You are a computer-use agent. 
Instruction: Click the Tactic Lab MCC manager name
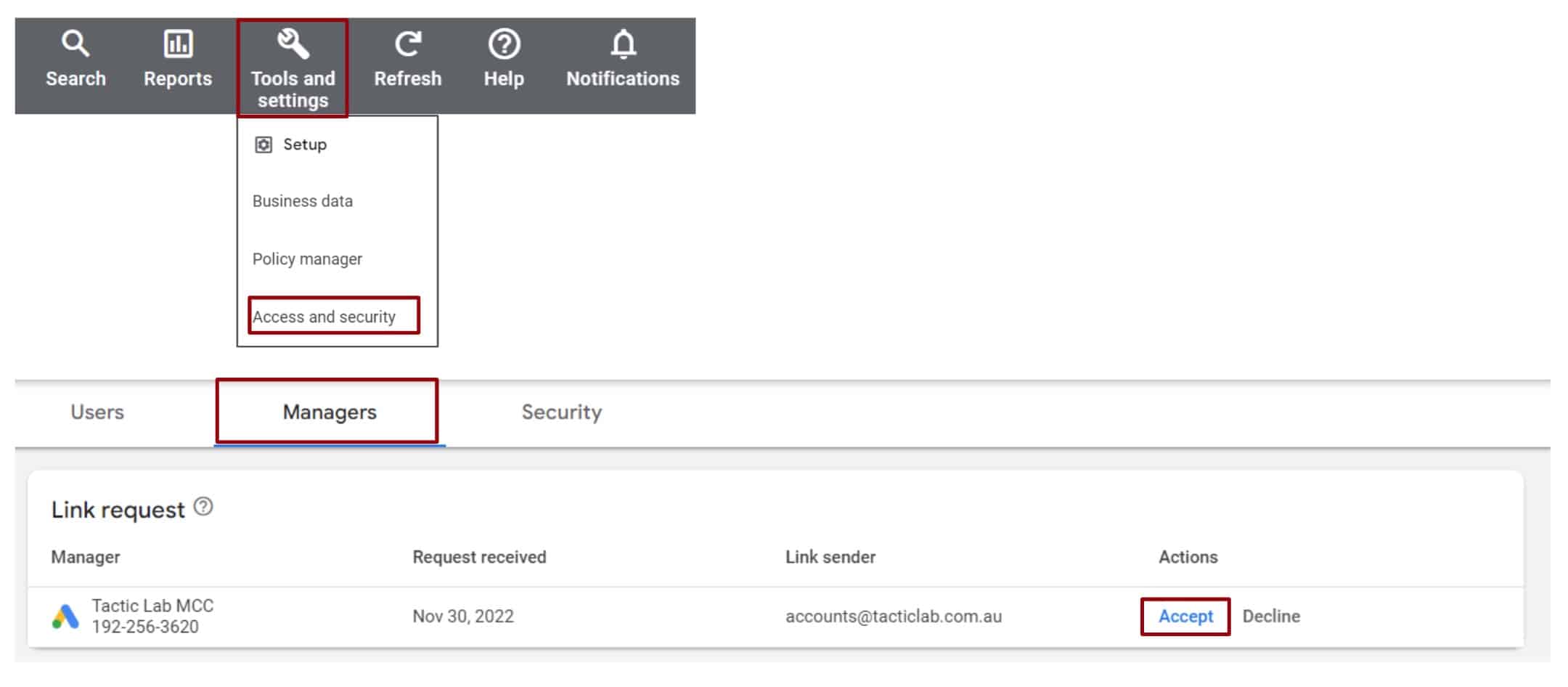[152, 606]
